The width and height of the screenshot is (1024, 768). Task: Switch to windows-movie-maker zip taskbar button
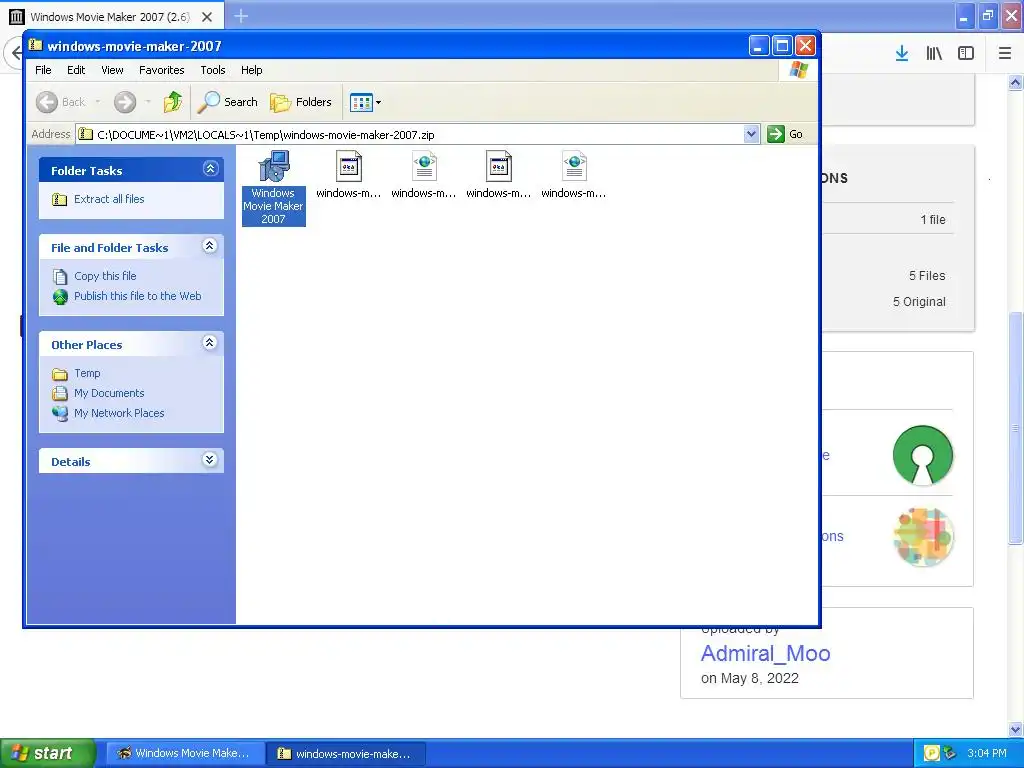click(346, 754)
